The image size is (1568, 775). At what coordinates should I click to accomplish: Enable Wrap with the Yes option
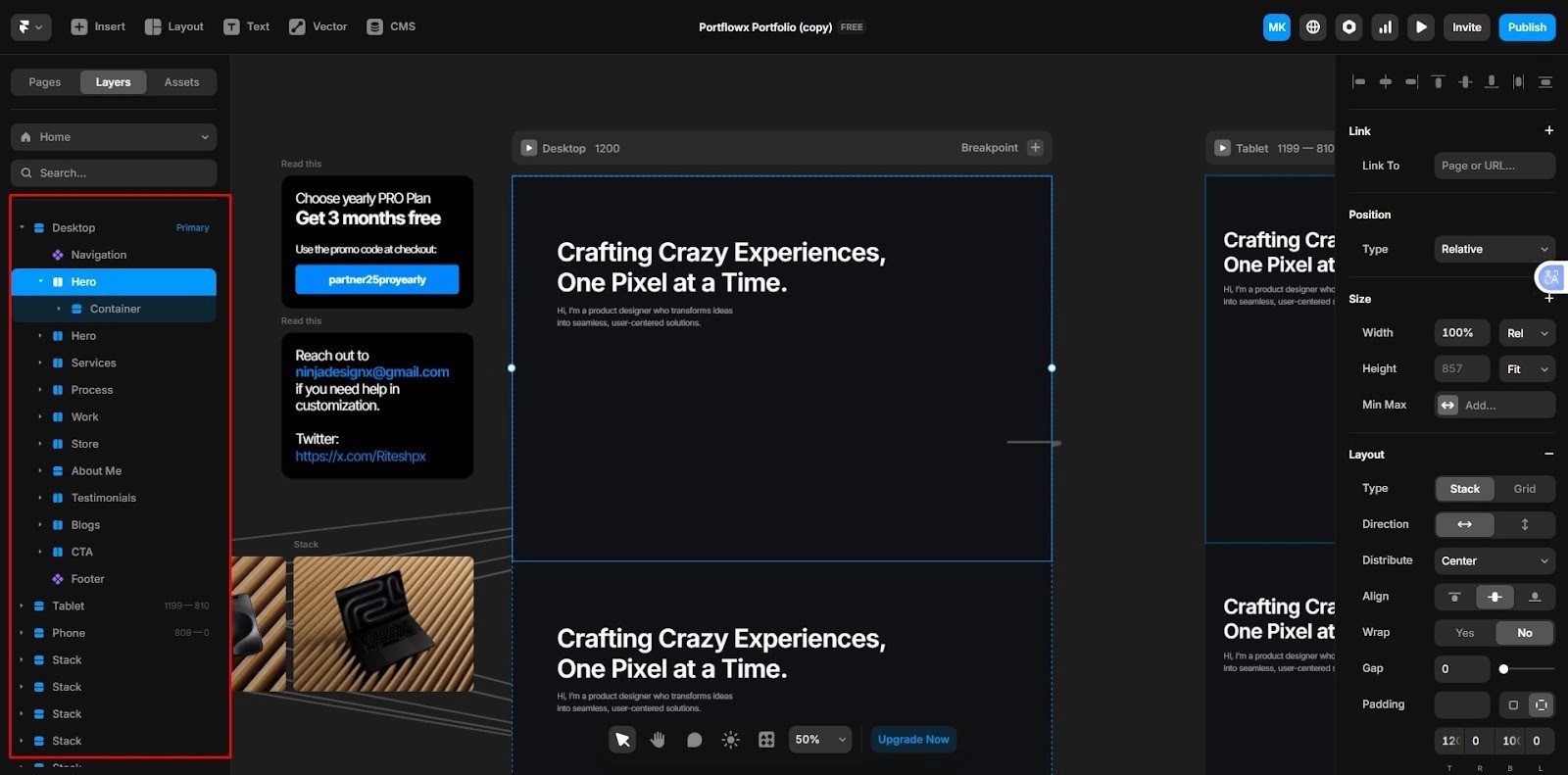tap(1465, 633)
